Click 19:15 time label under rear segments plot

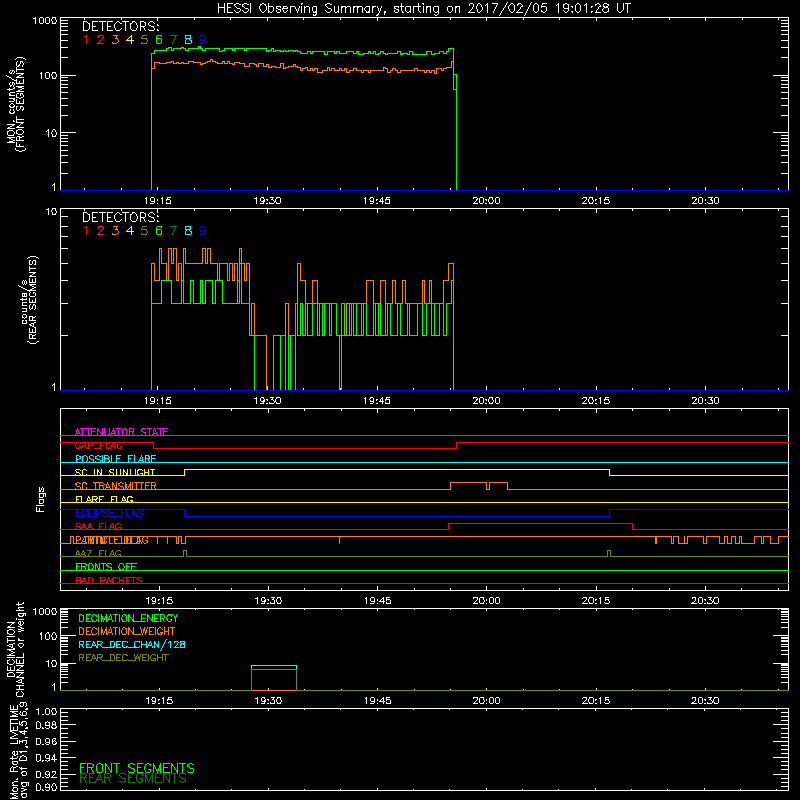click(158, 401)
